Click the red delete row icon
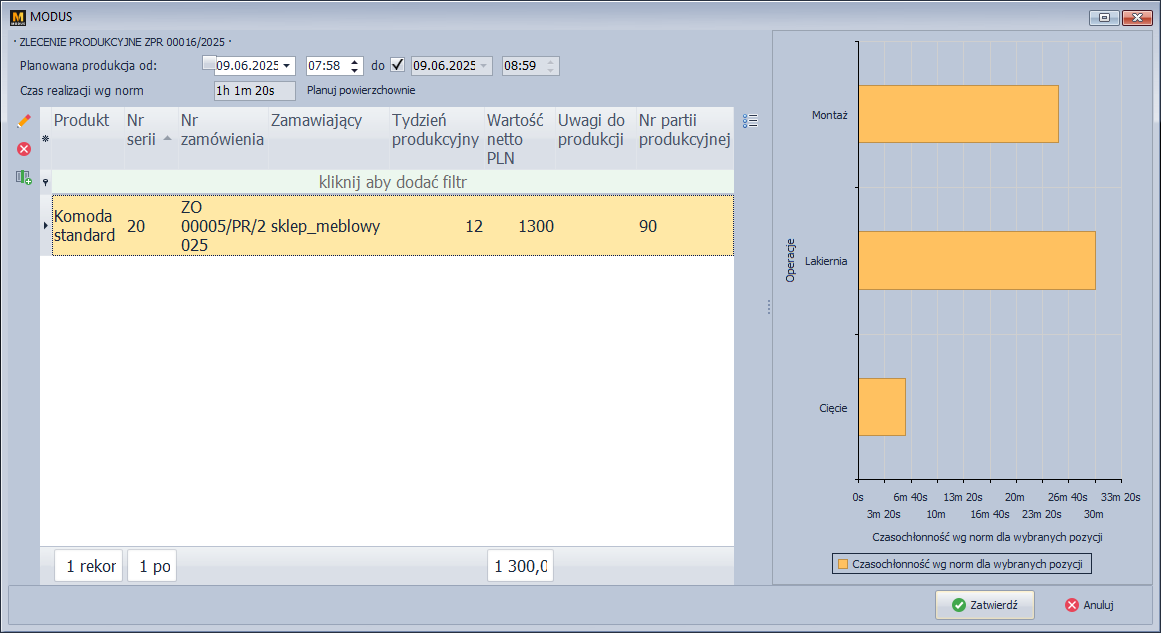This screenshot has width=1161, height=633. [24, 149]
